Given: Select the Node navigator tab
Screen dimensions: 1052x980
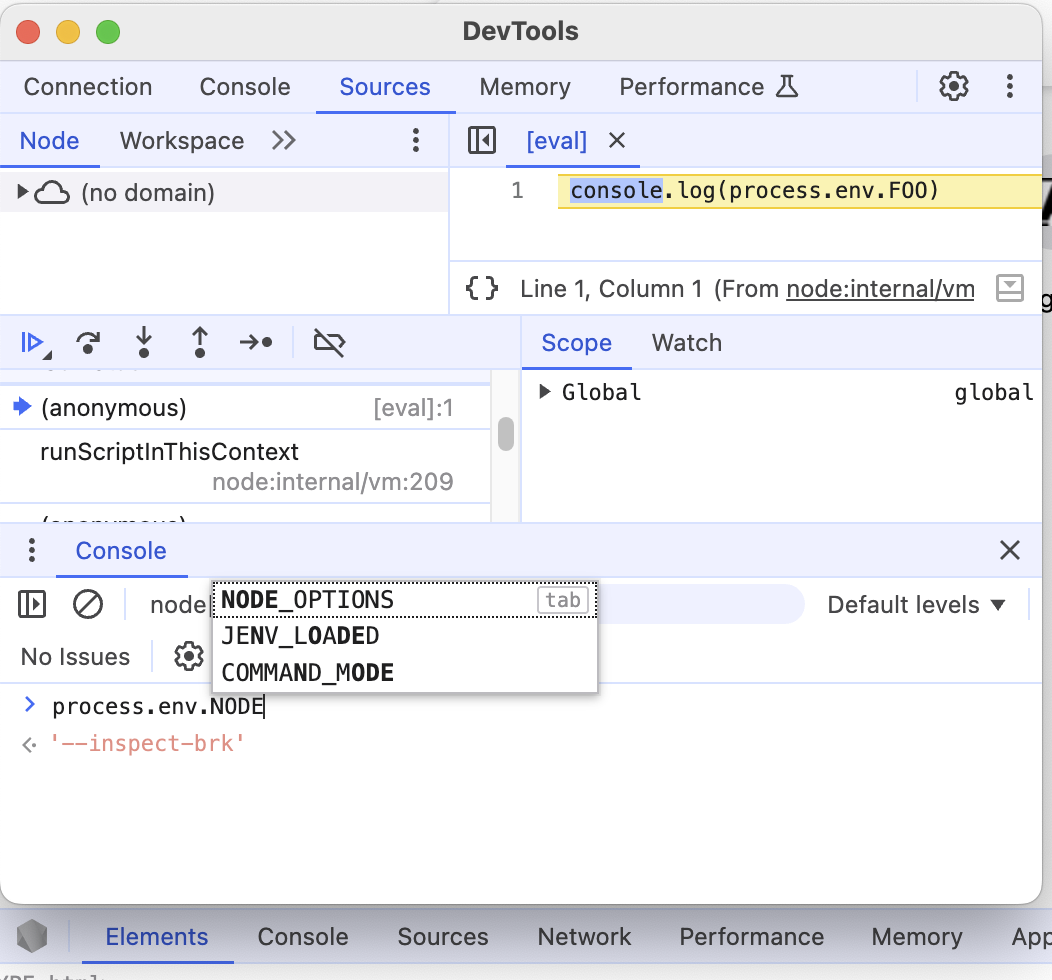Looking at the screenshot, I should click(x=50, y=141).
